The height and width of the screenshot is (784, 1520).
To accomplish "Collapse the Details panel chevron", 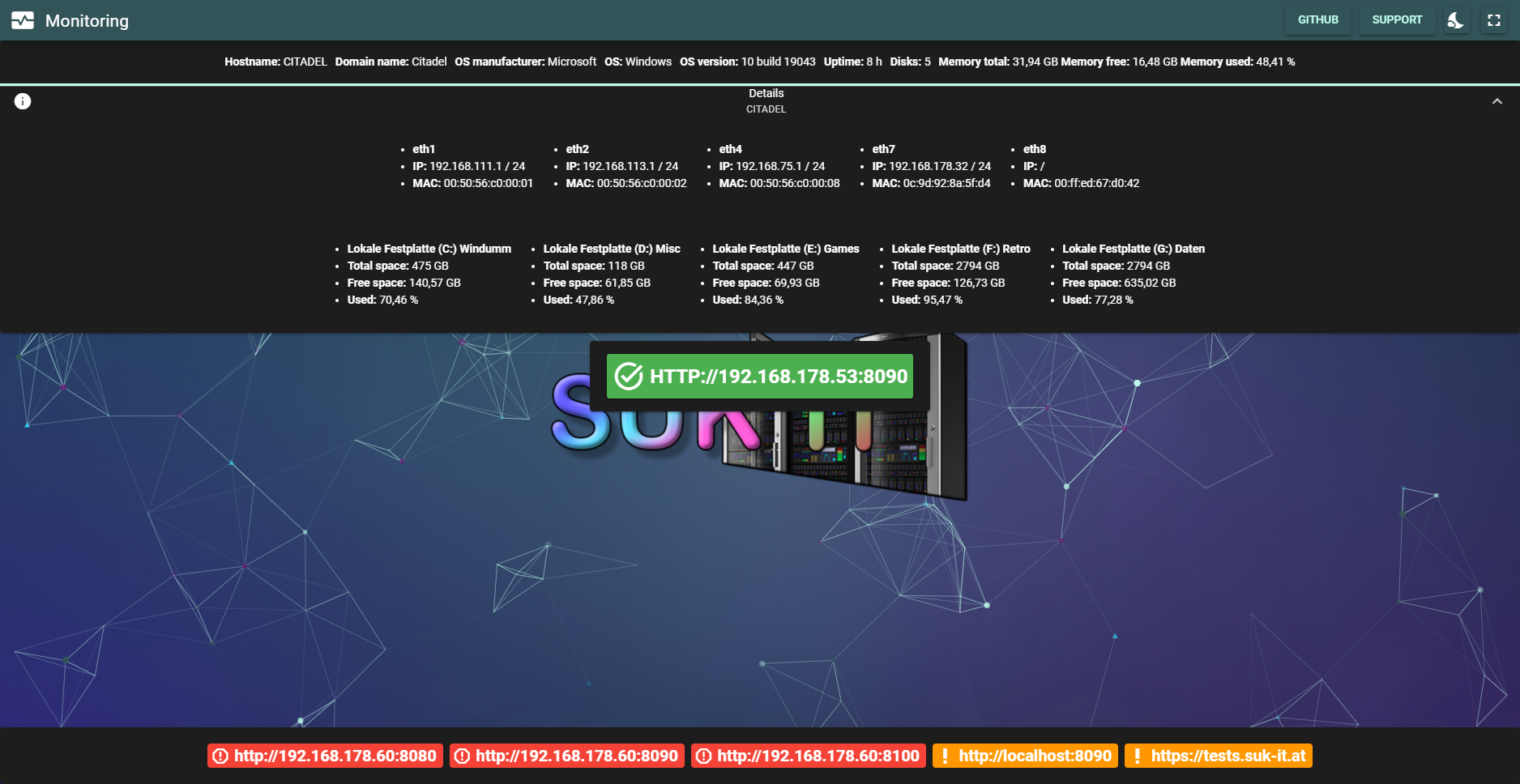I will pos(1497,101).
